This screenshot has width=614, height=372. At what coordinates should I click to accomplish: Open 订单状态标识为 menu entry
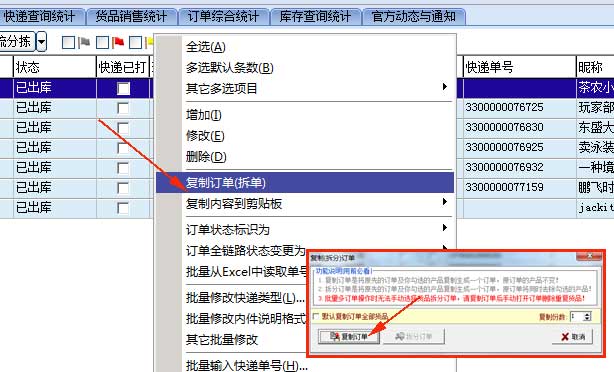pyautogui.click(x=305, y=229)
